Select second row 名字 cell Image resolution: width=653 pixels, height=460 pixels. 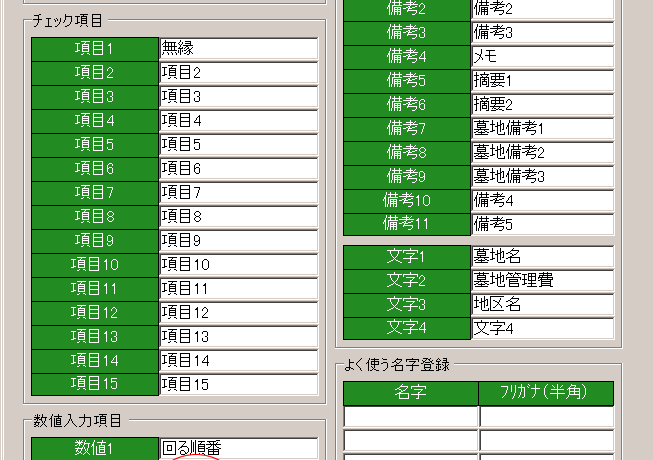411,440
